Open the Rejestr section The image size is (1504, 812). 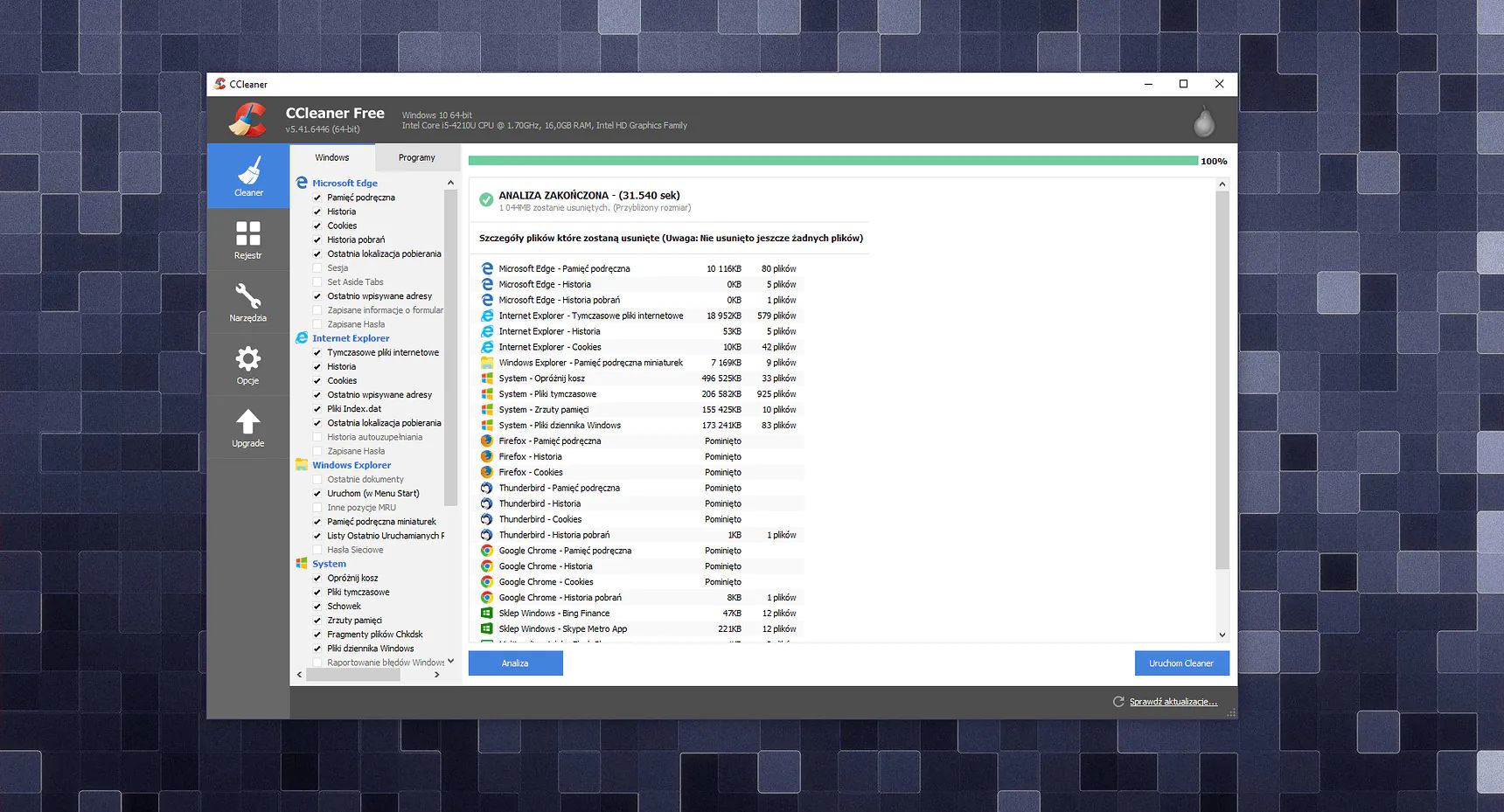248,239
